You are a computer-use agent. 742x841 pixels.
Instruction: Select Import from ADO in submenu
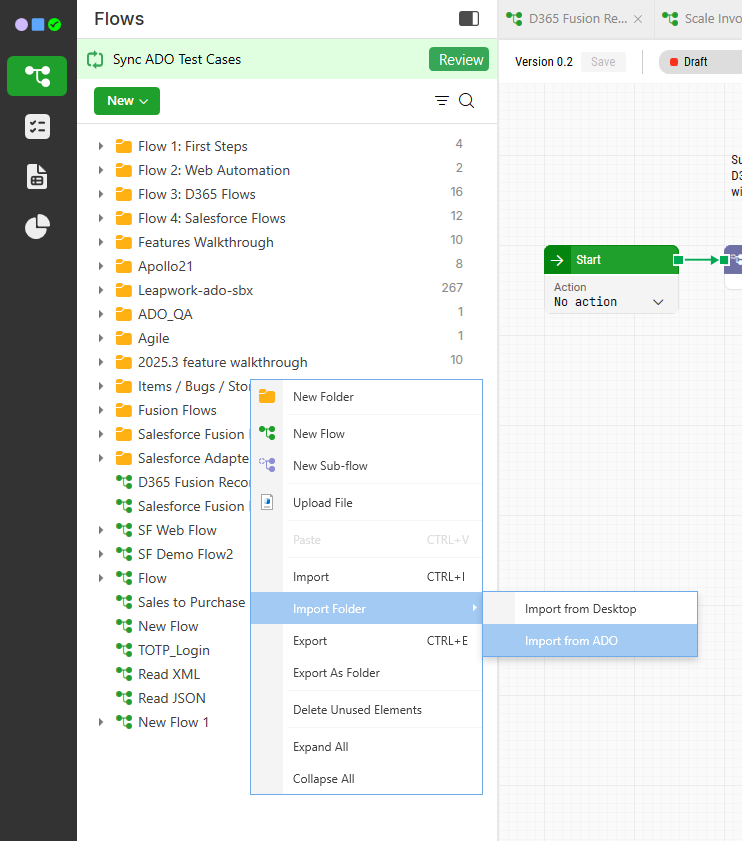(571, 641)
